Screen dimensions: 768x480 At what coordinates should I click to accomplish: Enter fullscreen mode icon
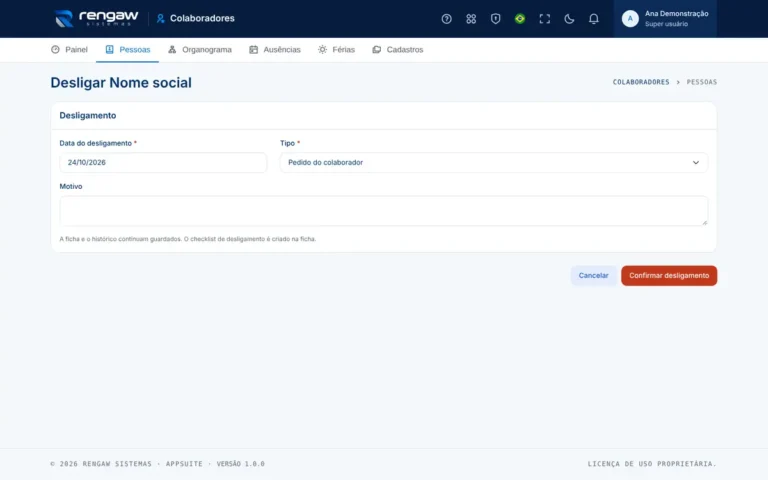click(x=544, y=19)
